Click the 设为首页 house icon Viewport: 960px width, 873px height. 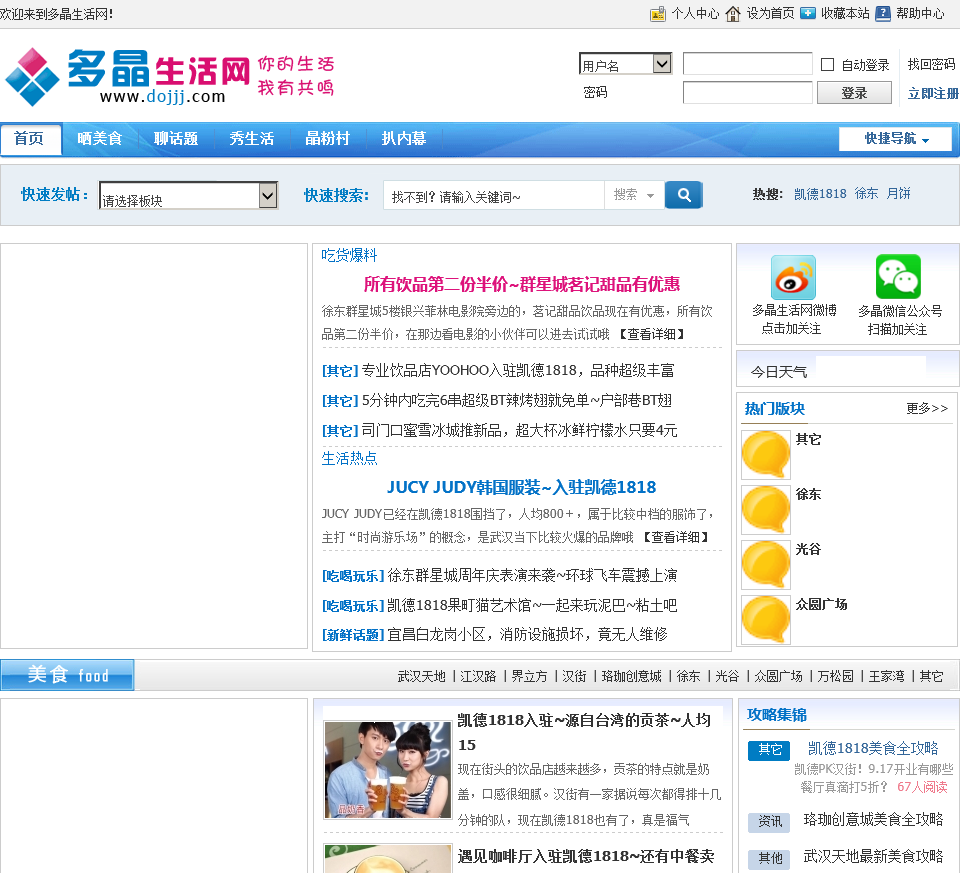(x=733, y=13)
